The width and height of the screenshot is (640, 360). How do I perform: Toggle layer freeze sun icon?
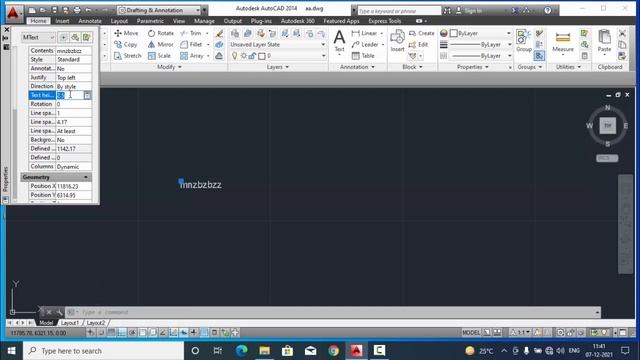[x=244, y=56]
